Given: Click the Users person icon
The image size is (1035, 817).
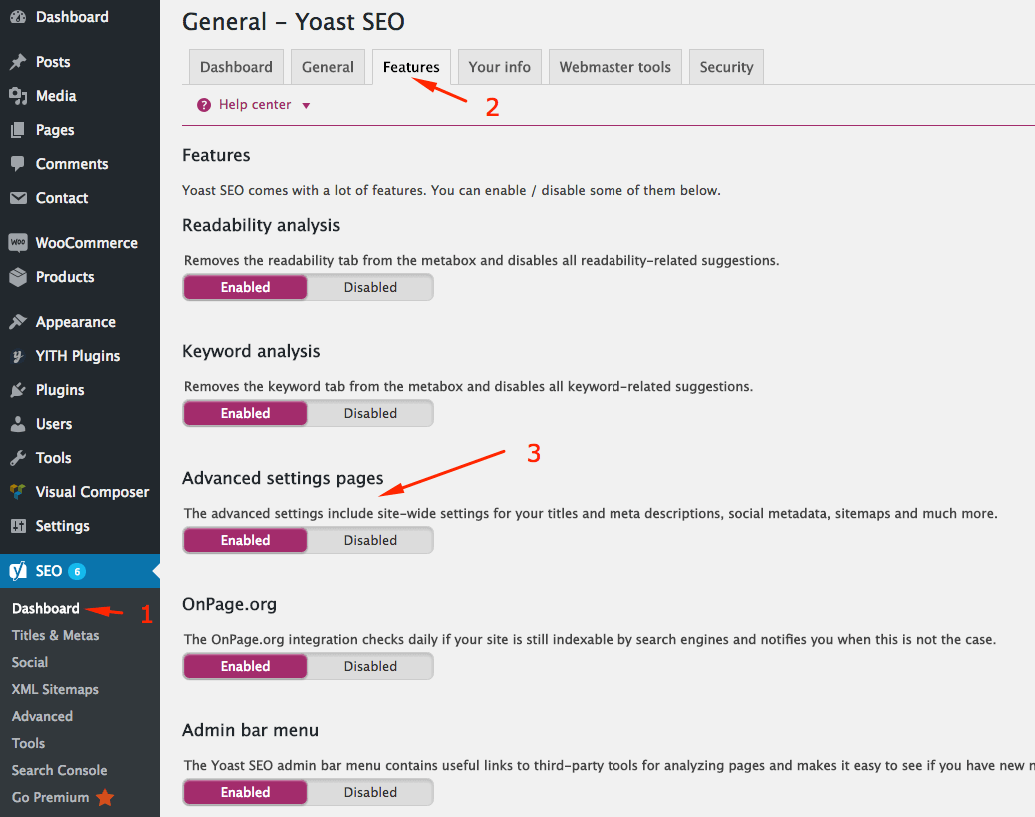Looking at the screenshot, I should tap(18, 424).
